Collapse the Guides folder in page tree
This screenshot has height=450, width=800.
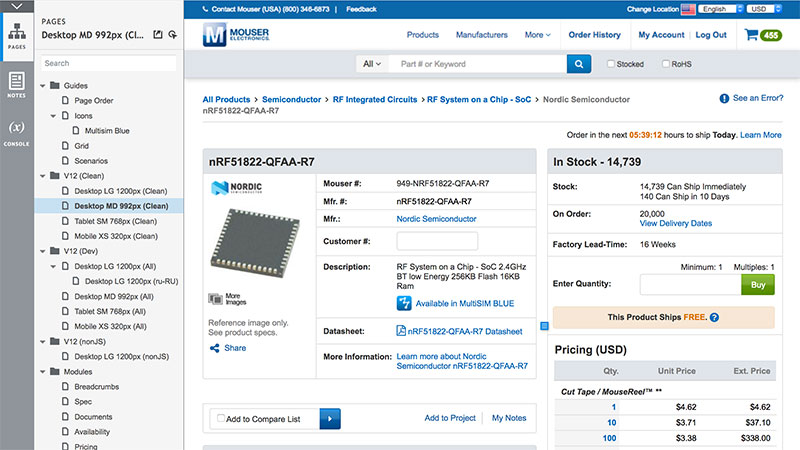point(43,85)
